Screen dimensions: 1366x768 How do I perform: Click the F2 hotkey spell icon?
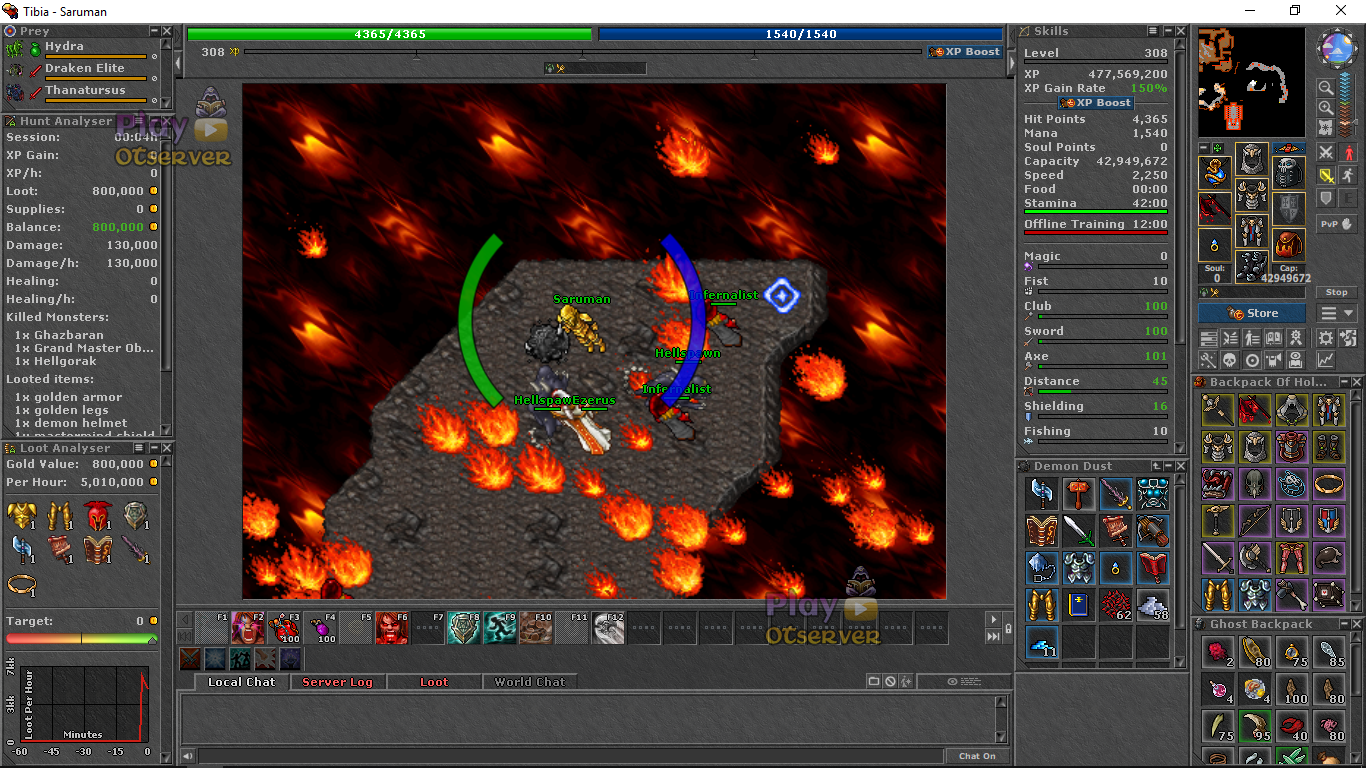[x=249, y=628]
